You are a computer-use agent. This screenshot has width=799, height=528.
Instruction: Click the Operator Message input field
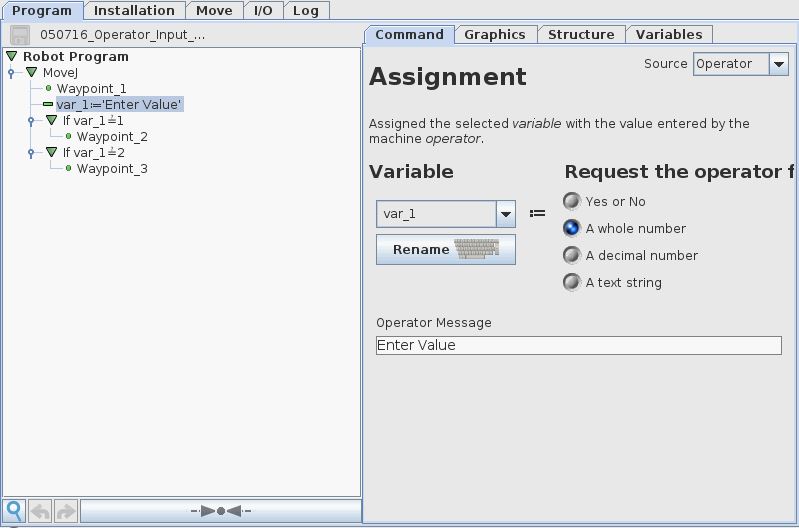(579, 345)
